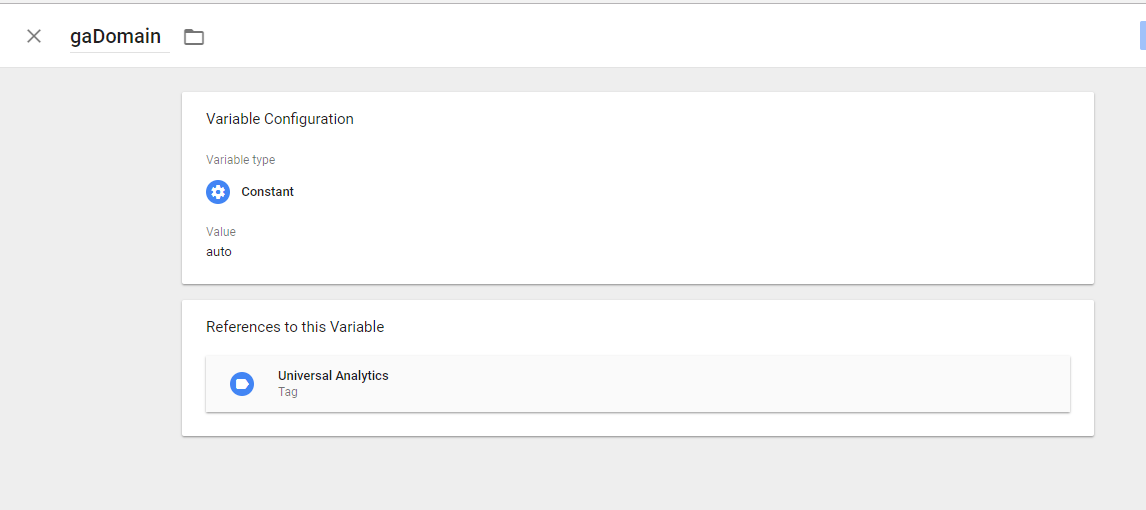Click the Tag subtitle under Universal Analytics
The height and width of the screenshot is (510, 1146).
[288, 392]
